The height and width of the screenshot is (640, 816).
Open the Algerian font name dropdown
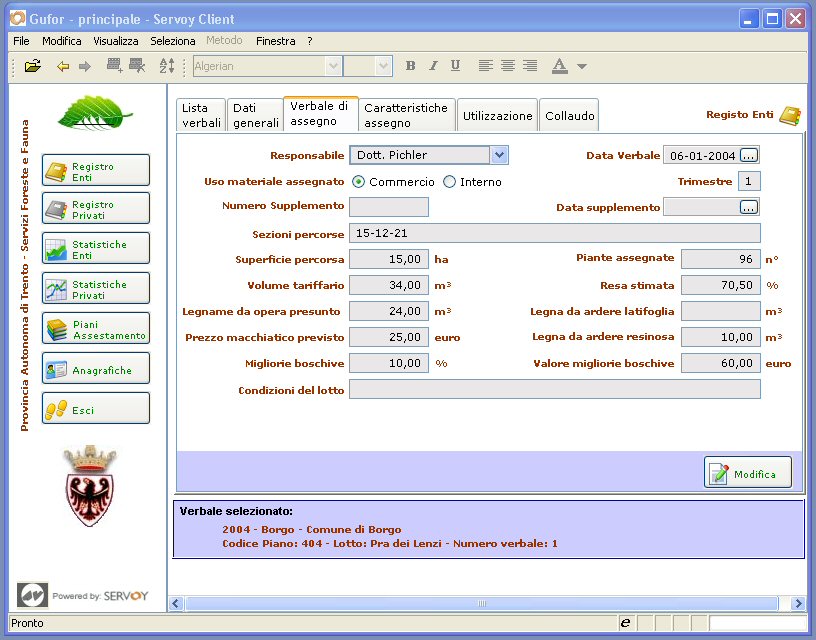[334, 66]
